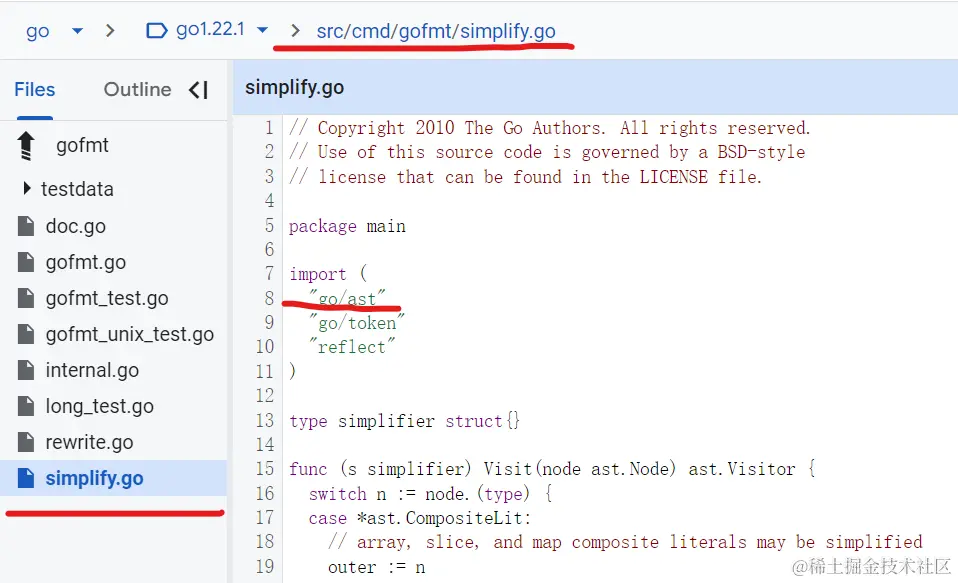
Task: Open the go project dropdown arrow
Action: (x=77, y=31)
